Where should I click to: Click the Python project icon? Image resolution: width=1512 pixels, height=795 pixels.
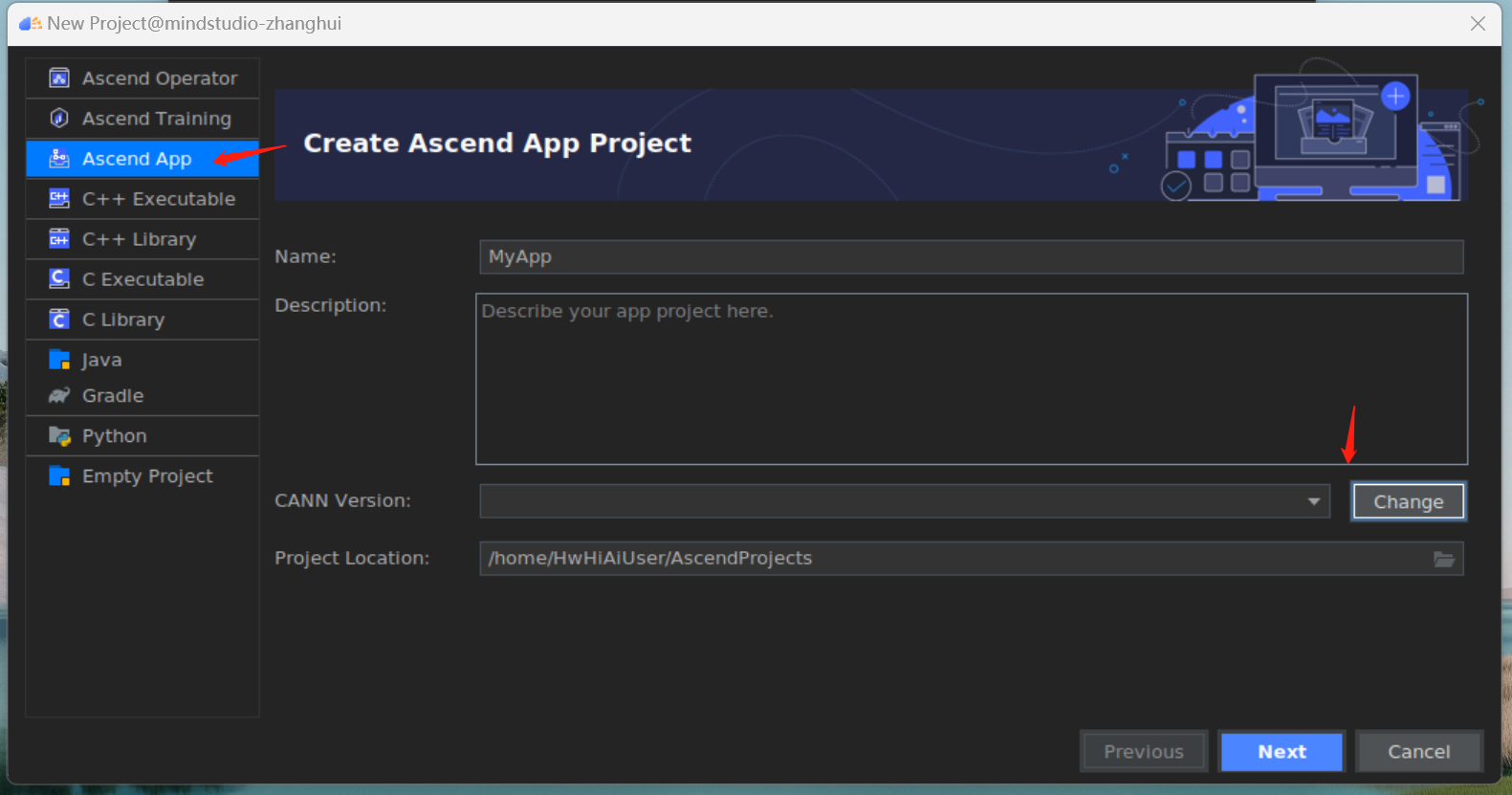[x=59, y=436]
